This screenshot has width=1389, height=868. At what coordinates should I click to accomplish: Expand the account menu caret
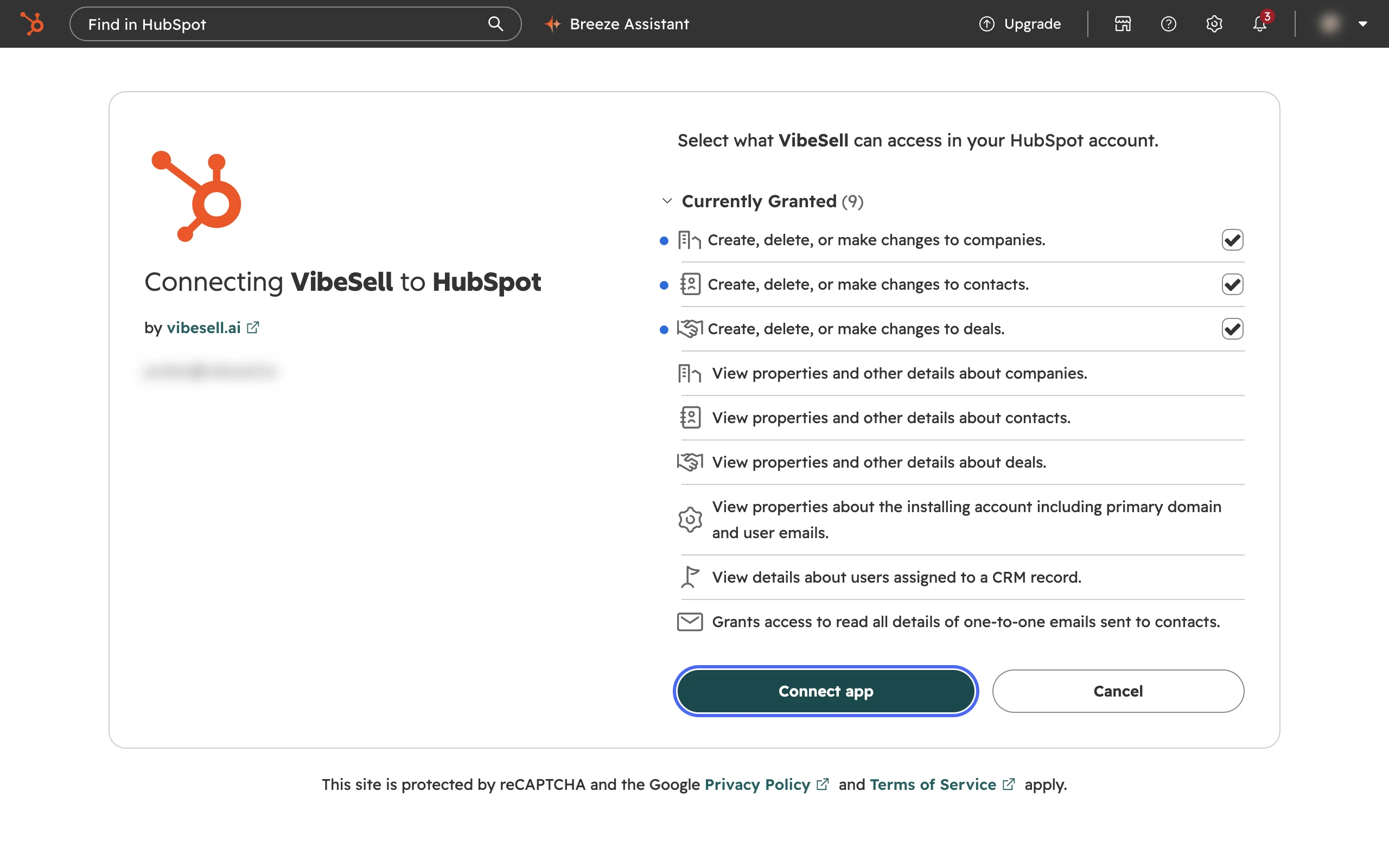[x=1362, y=24]
